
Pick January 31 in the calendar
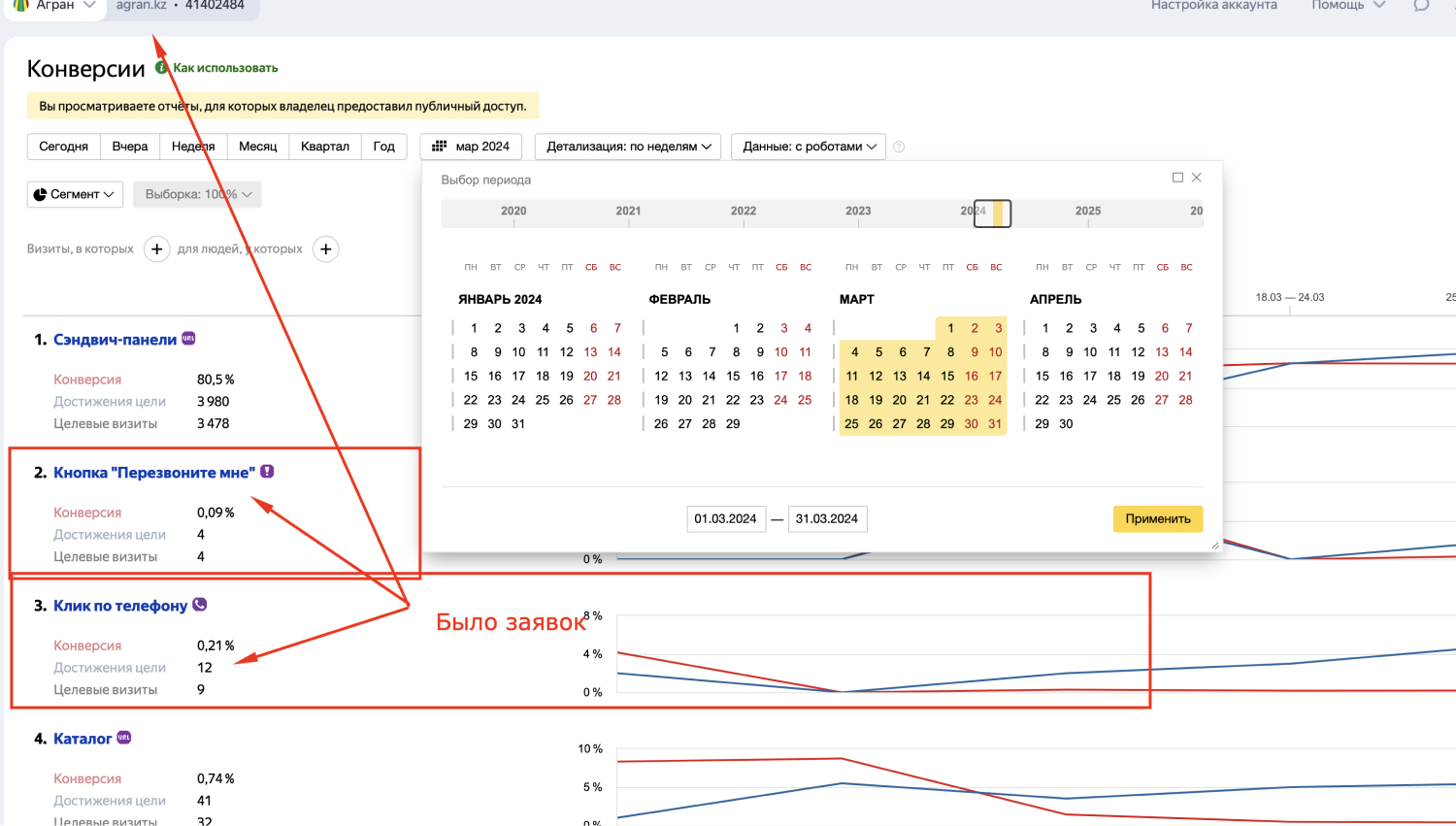coord(518,424)
